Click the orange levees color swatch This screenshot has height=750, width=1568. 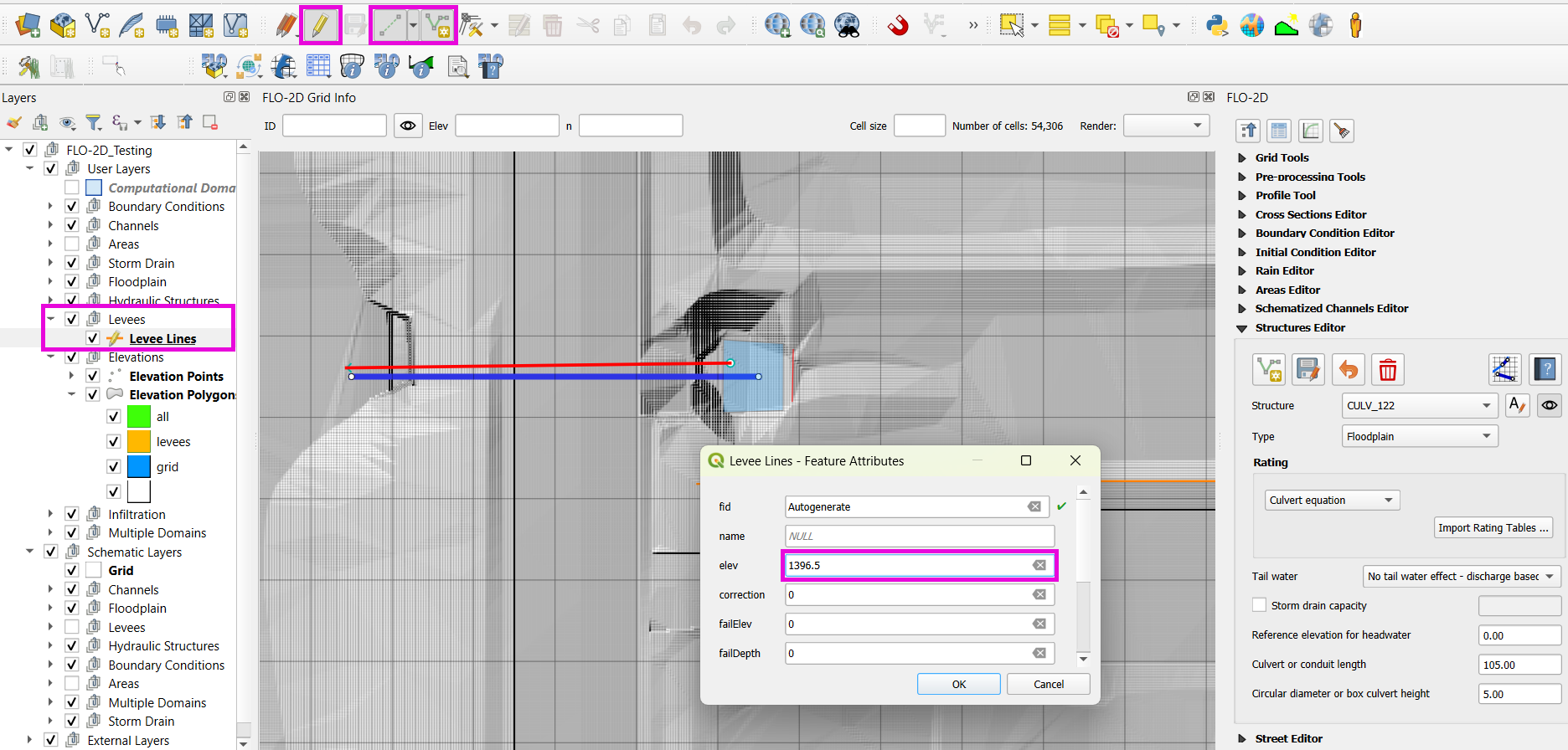[139, 441]
